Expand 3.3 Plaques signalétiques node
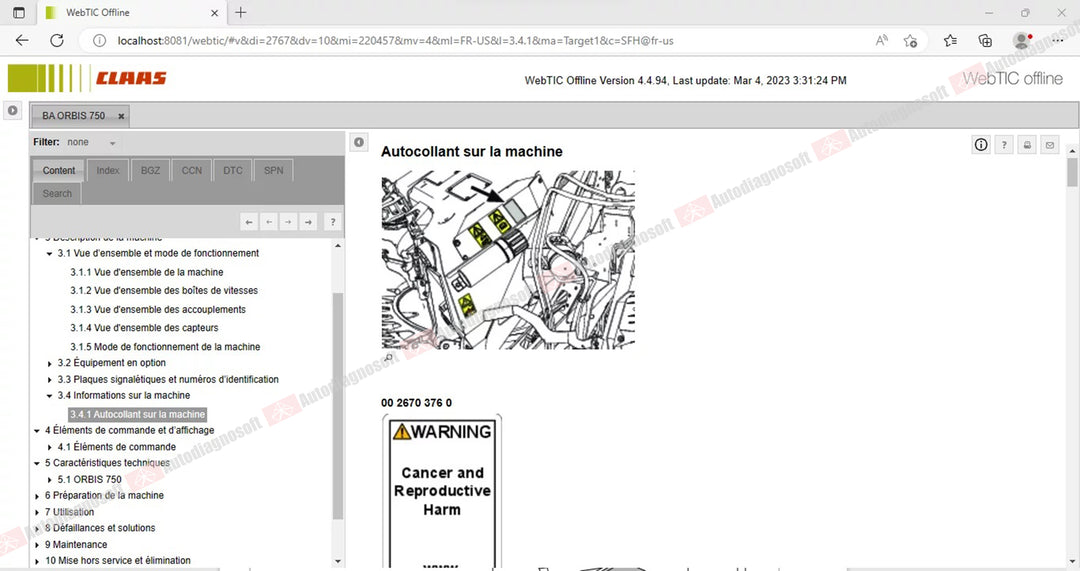The width and height of the screenshot is (1080, 571). (50, 380)
